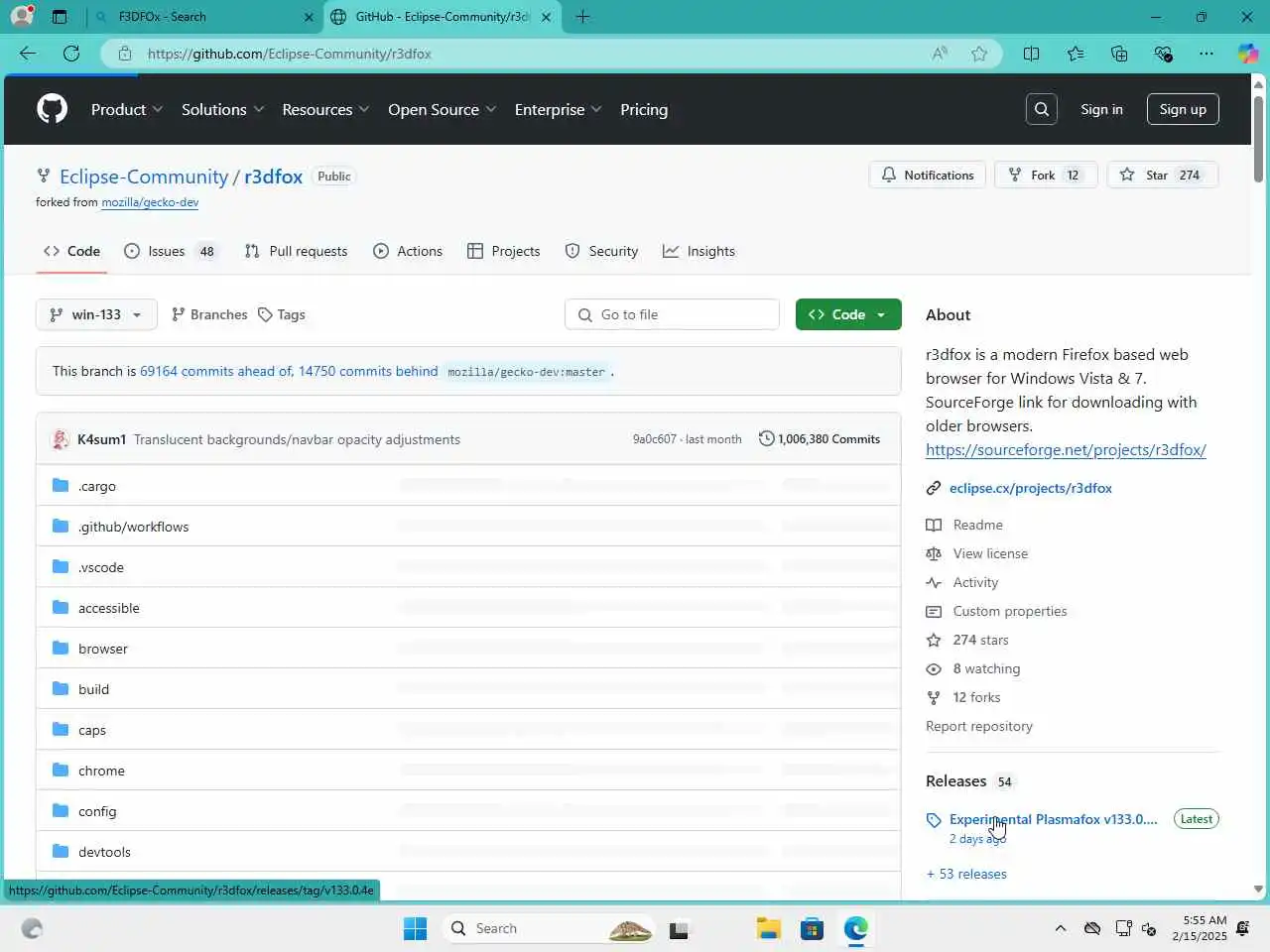Open the config folder

click(x=97, y=811)
